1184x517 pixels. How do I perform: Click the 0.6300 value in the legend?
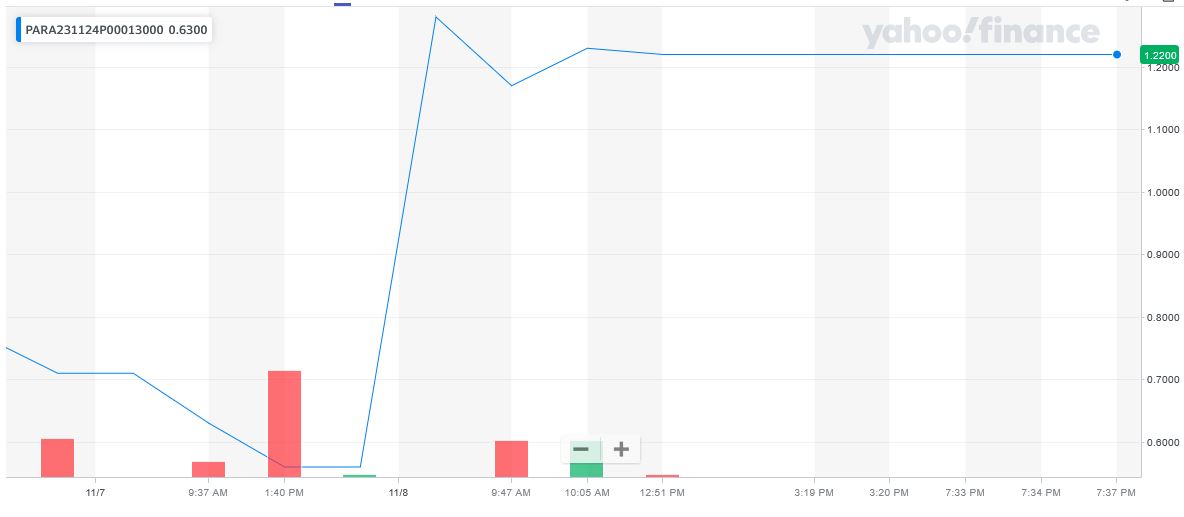[x=188, y=30]
